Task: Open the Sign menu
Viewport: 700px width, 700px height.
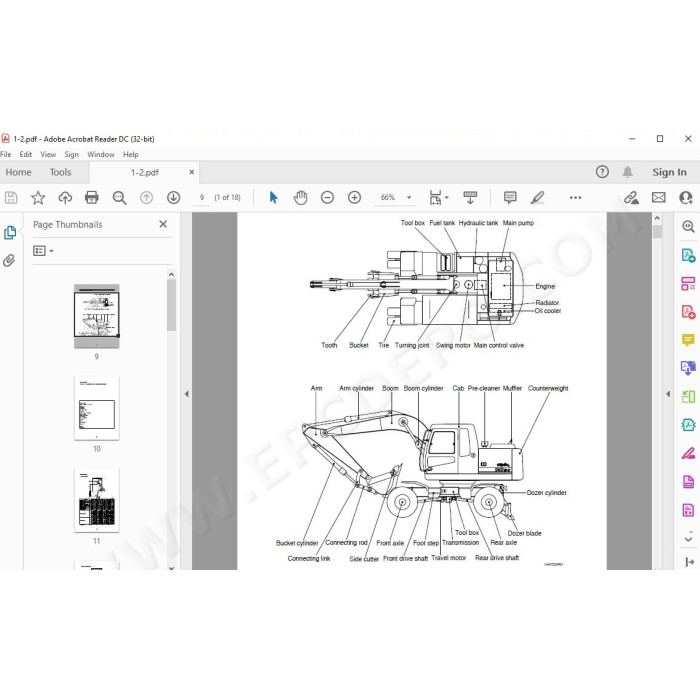Action: tap(71, 154)
